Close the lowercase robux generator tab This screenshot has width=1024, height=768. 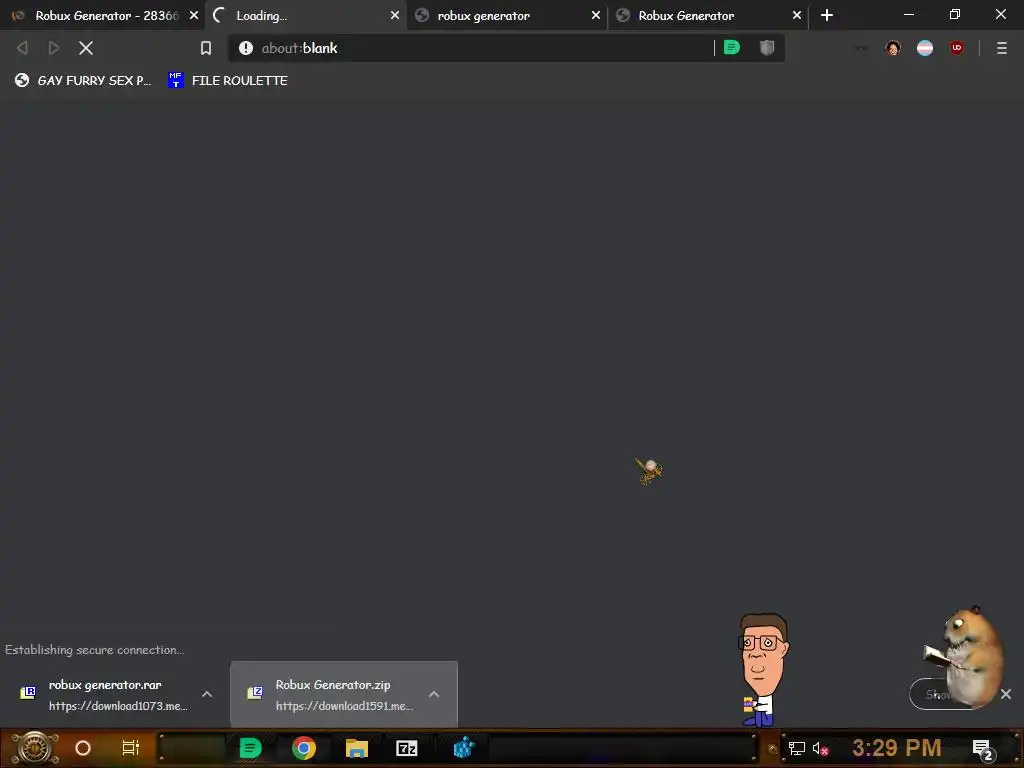pyautogui.click(x=596, y=15)
